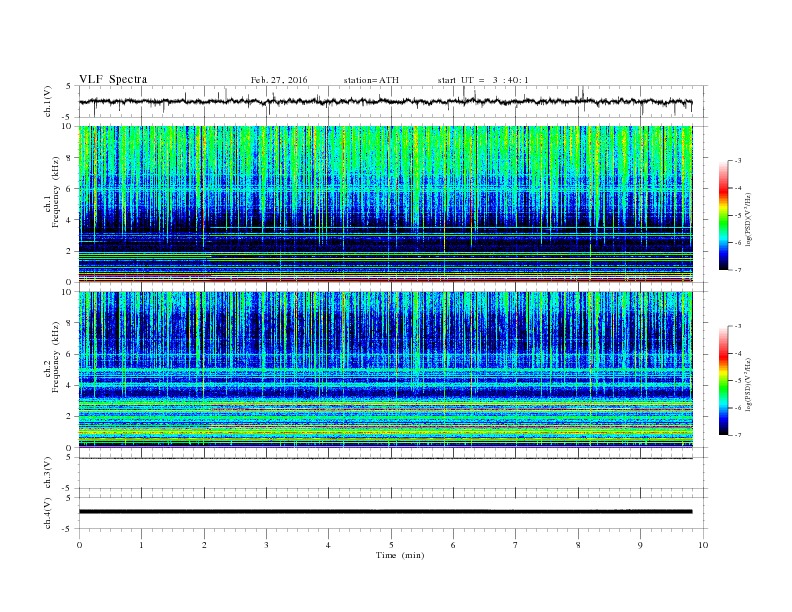This screenshot has width=792, height=612.
Task: Click the "ch.1(V)" waveform axis label
Action: tap(48, 101)
